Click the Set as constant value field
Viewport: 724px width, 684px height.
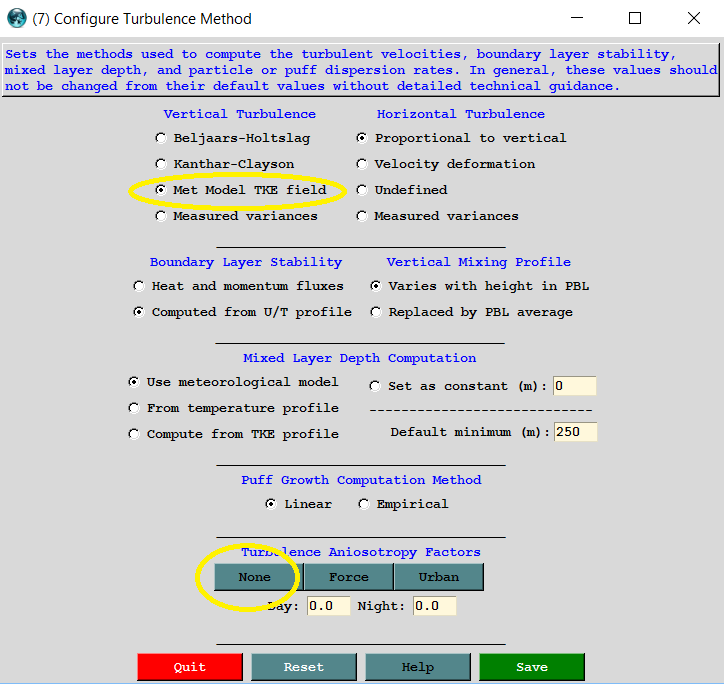pos(574,386)
